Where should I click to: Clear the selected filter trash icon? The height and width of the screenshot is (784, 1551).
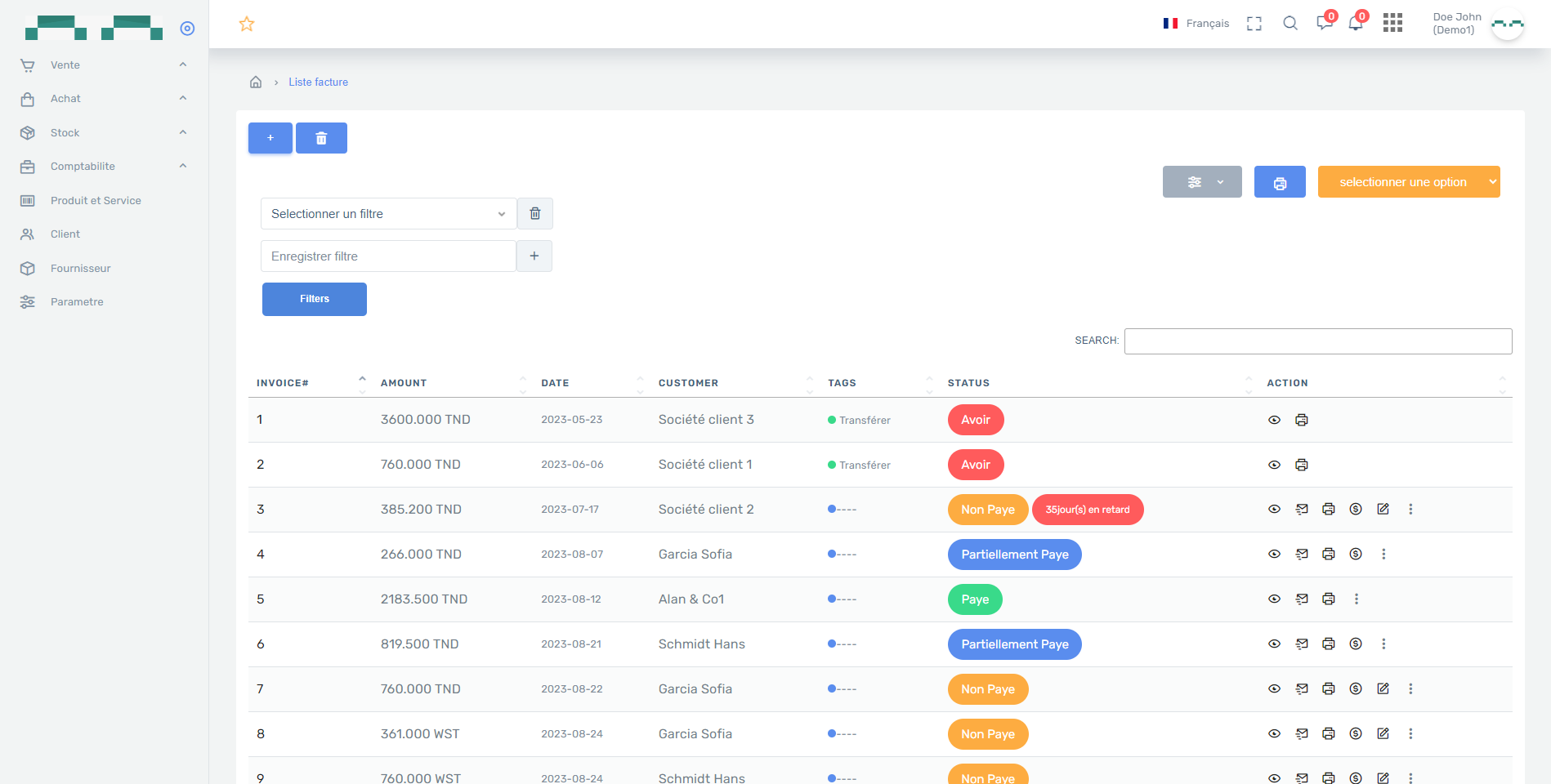(535, 214)
